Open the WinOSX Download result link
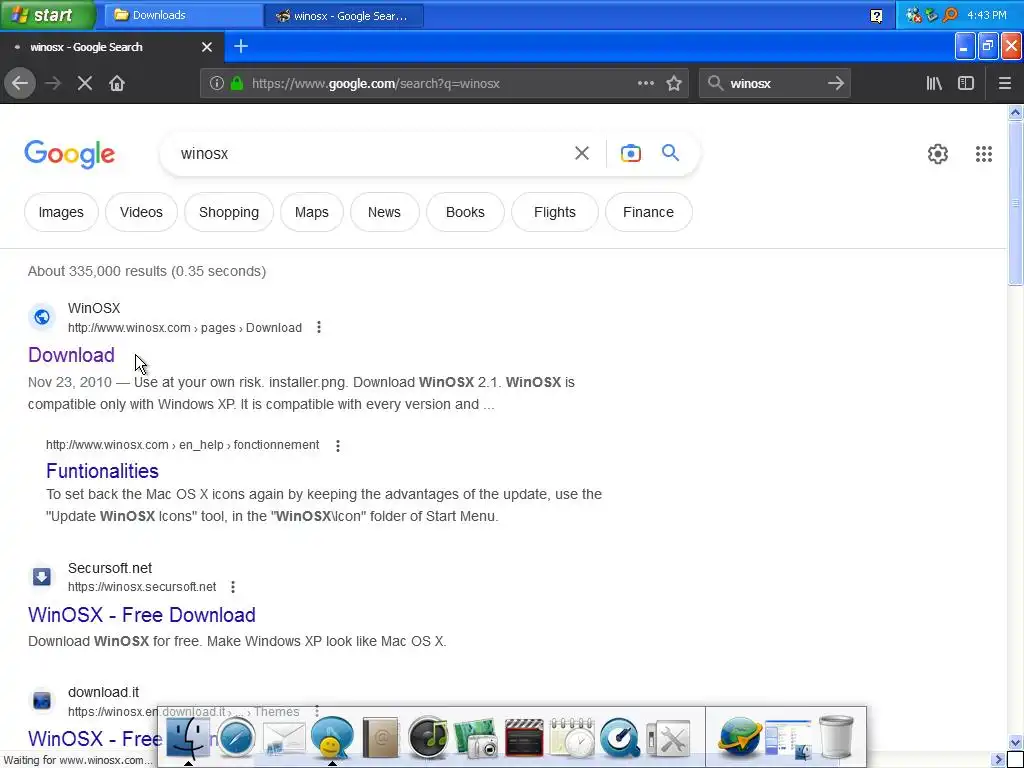The height and width of the screenshot is (768, 1024). pyautogui.click(x=71, y=355)
